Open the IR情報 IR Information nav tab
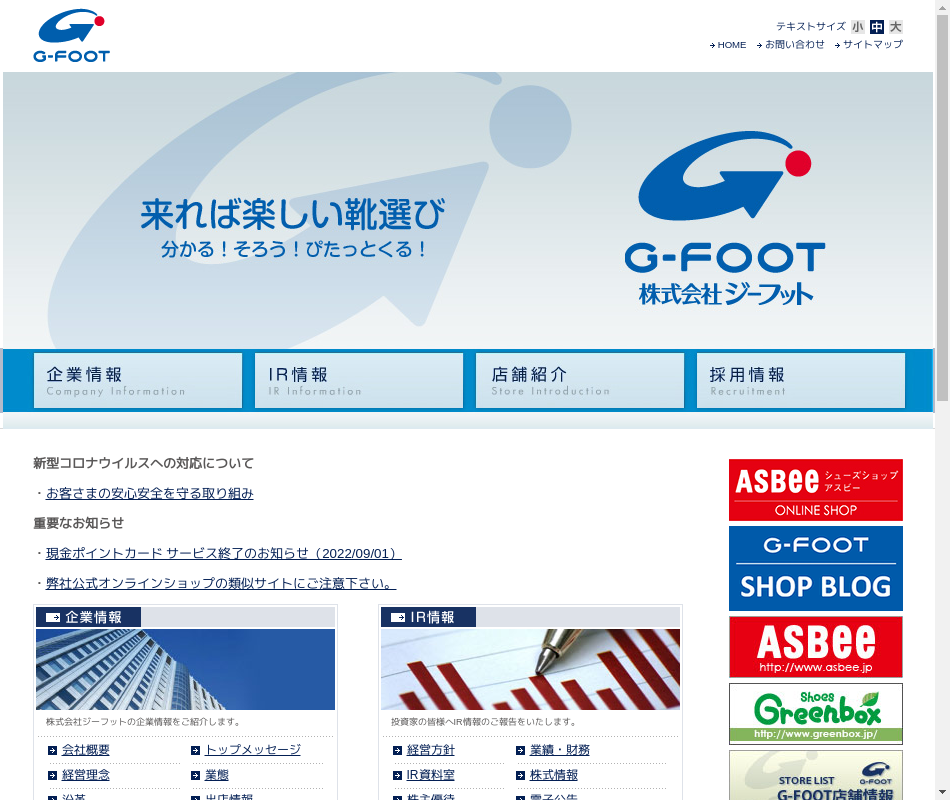 click(359, 381)
